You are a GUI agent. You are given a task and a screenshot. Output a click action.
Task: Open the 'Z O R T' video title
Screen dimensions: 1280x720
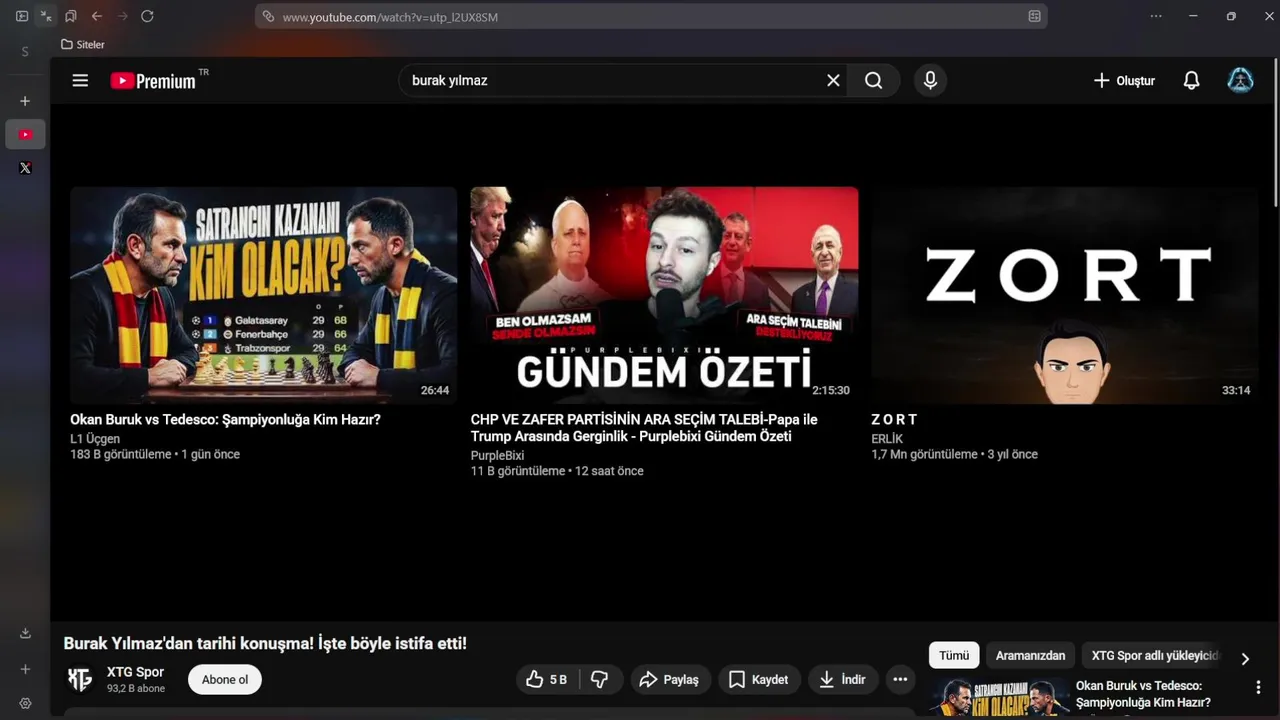[894, 420]
